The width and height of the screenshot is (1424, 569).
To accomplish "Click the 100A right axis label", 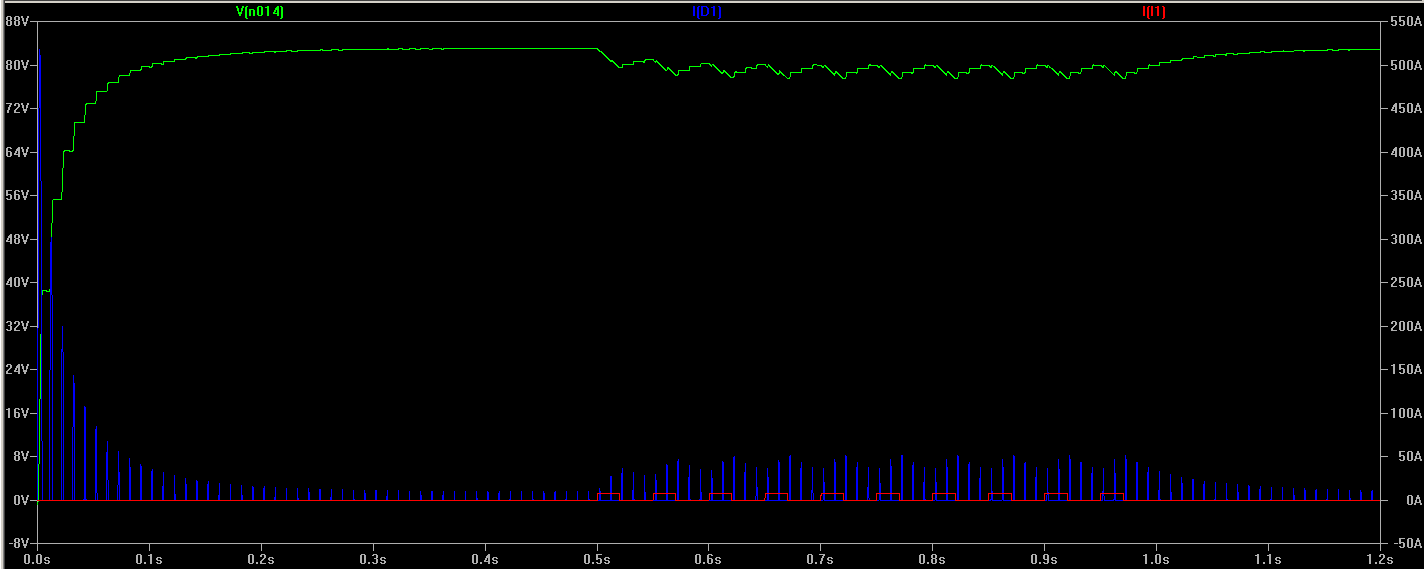I will tap(1405, 413).
